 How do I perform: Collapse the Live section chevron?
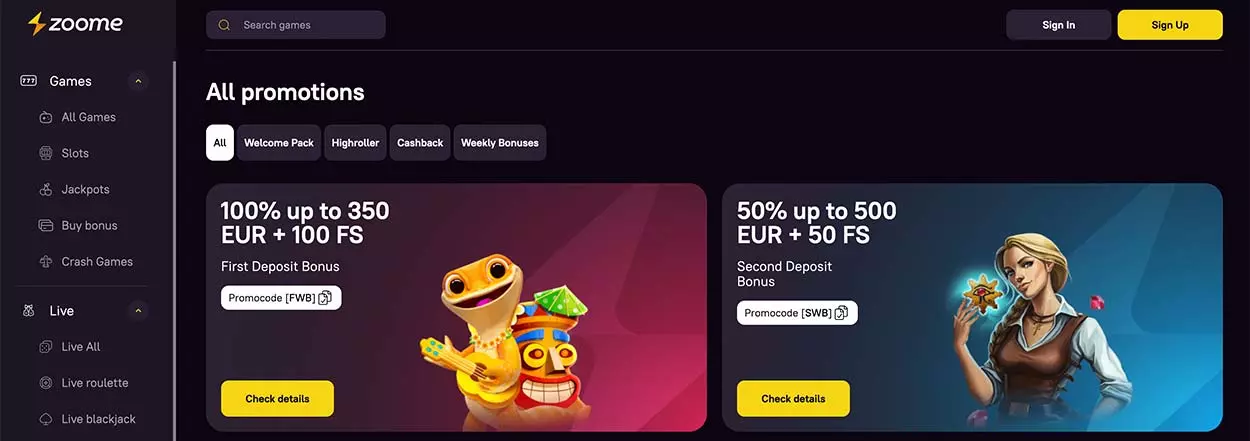(x=138, y=311)
